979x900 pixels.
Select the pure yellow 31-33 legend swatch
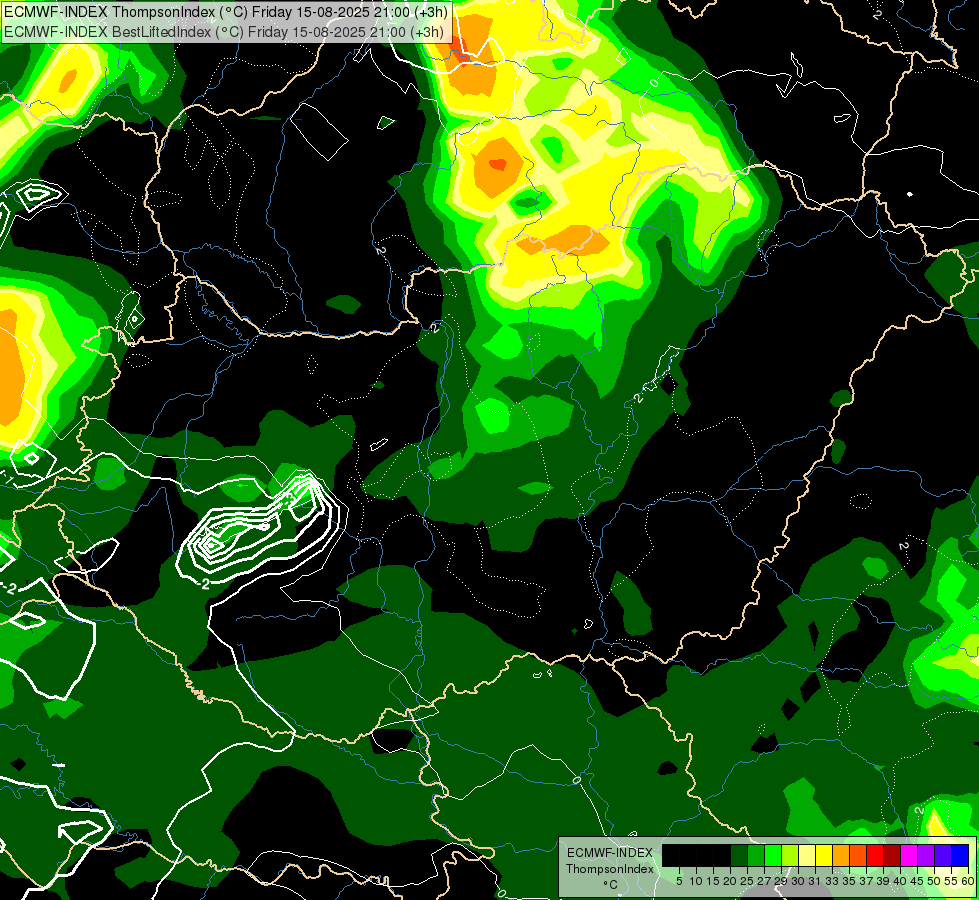[x=824, y=855]
